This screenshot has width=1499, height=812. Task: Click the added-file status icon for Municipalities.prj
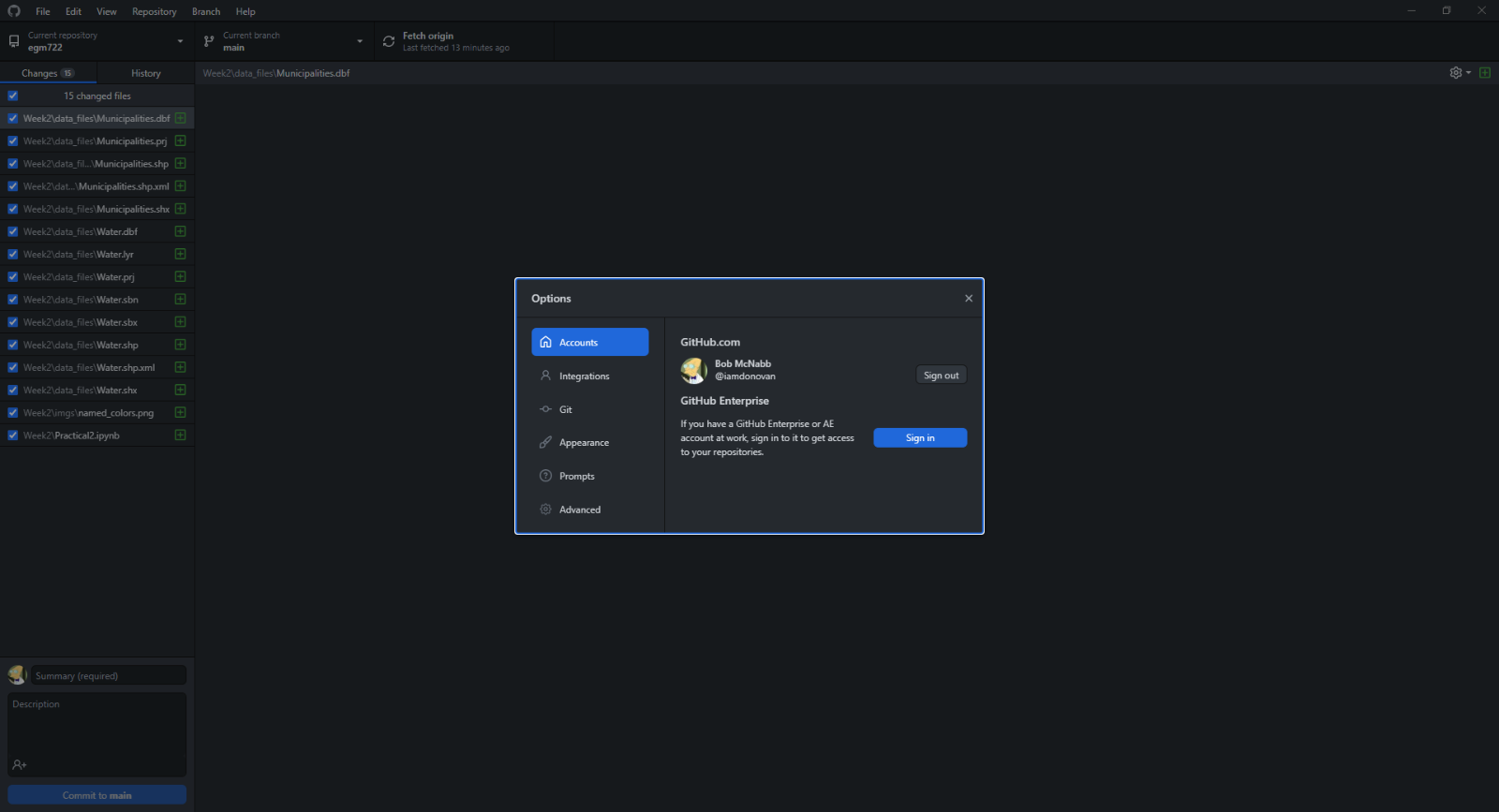(180, 140)
